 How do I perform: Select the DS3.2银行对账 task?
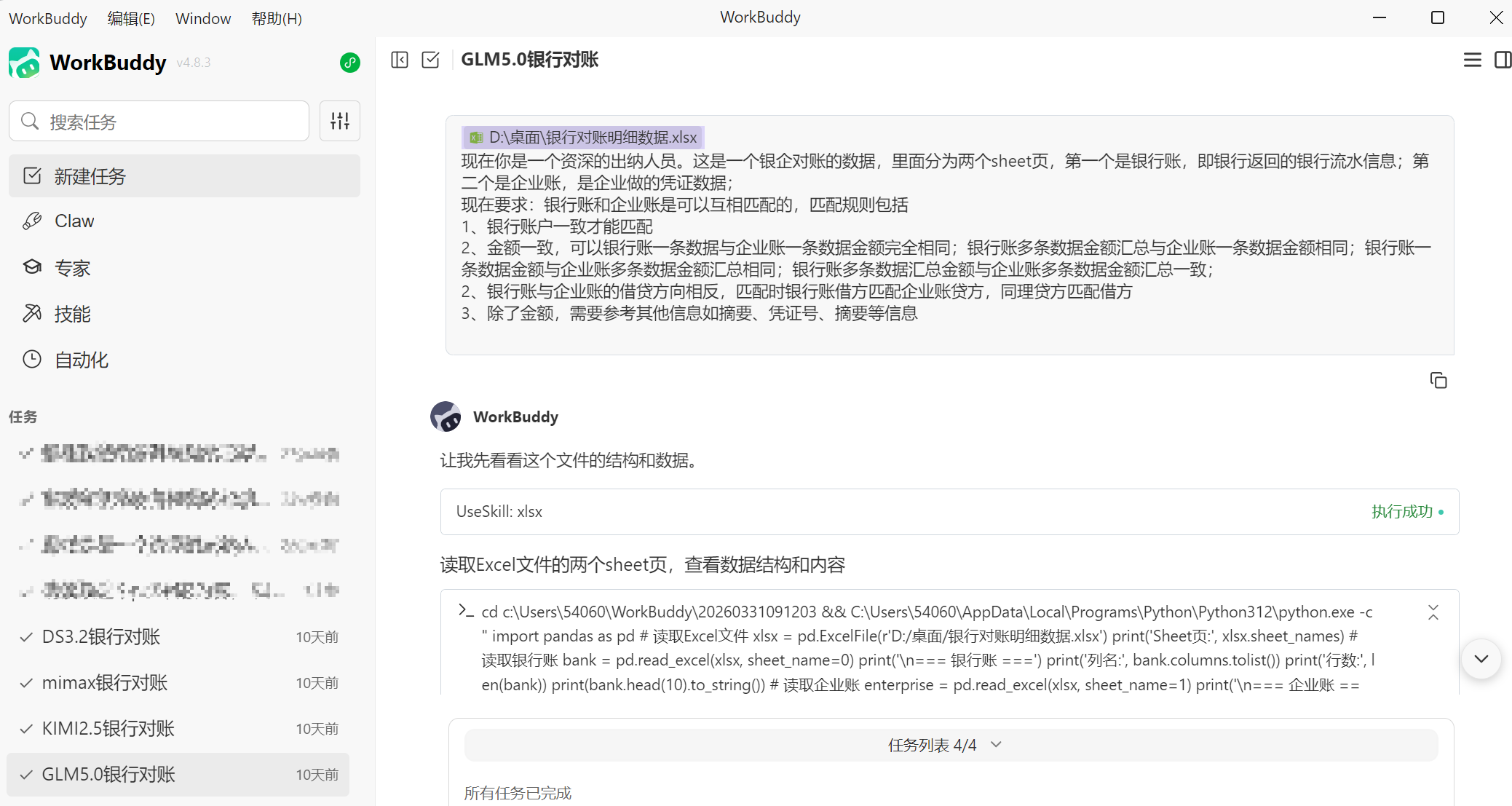point(102,637)
